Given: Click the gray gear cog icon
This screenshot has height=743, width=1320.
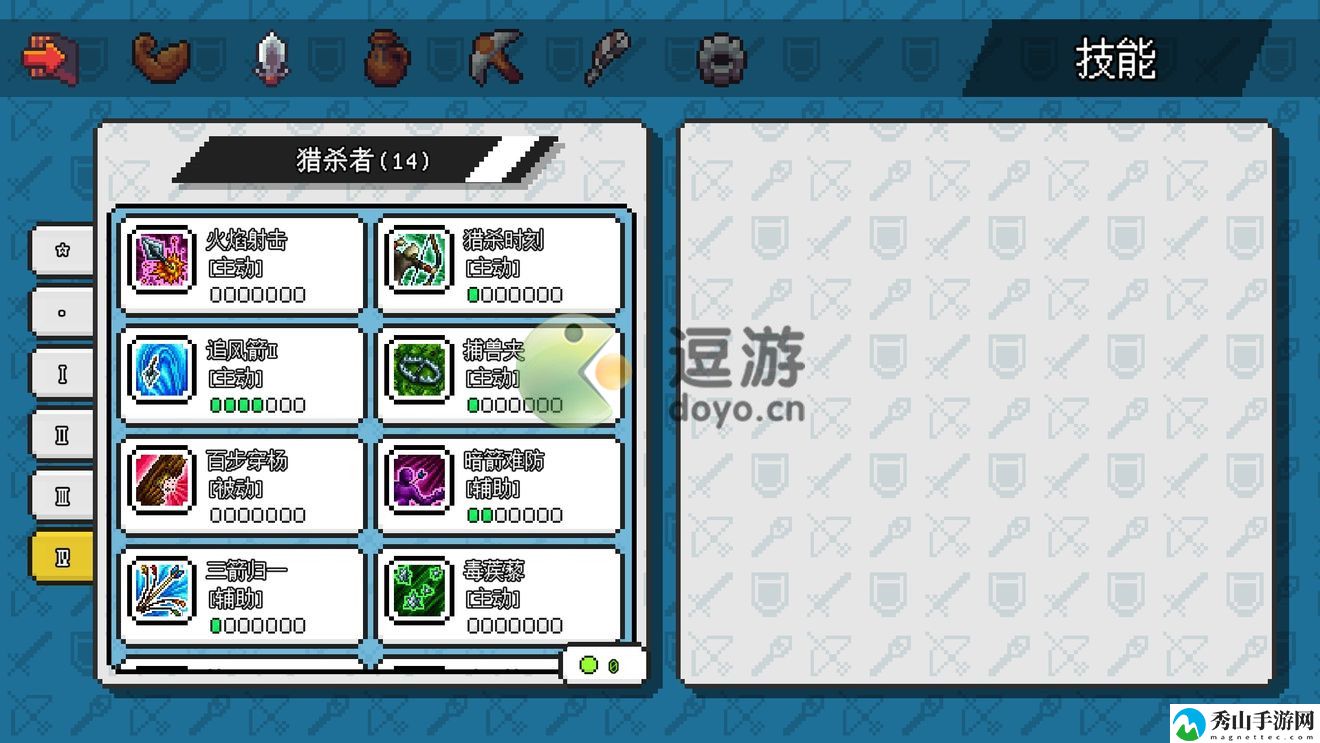Looking at the screenshot, I should (721, 60).
